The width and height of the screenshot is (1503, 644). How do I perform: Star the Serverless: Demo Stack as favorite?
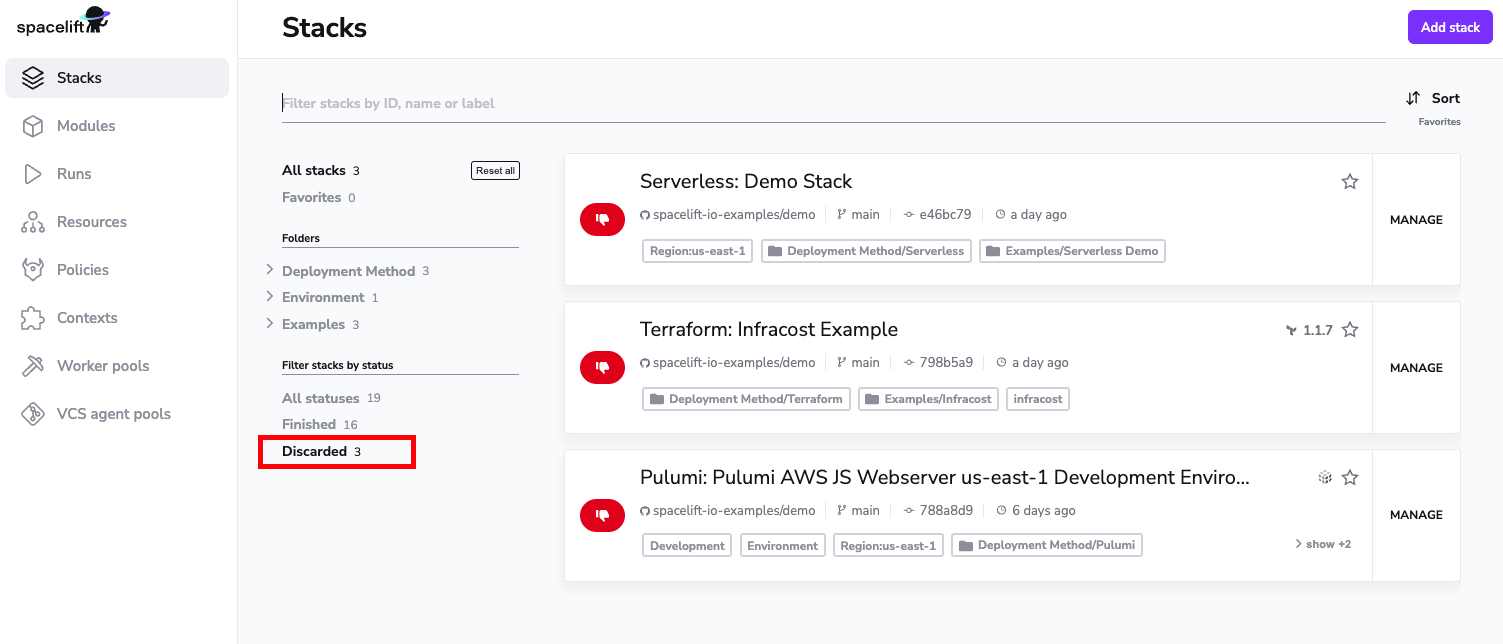click(1350, 182)
